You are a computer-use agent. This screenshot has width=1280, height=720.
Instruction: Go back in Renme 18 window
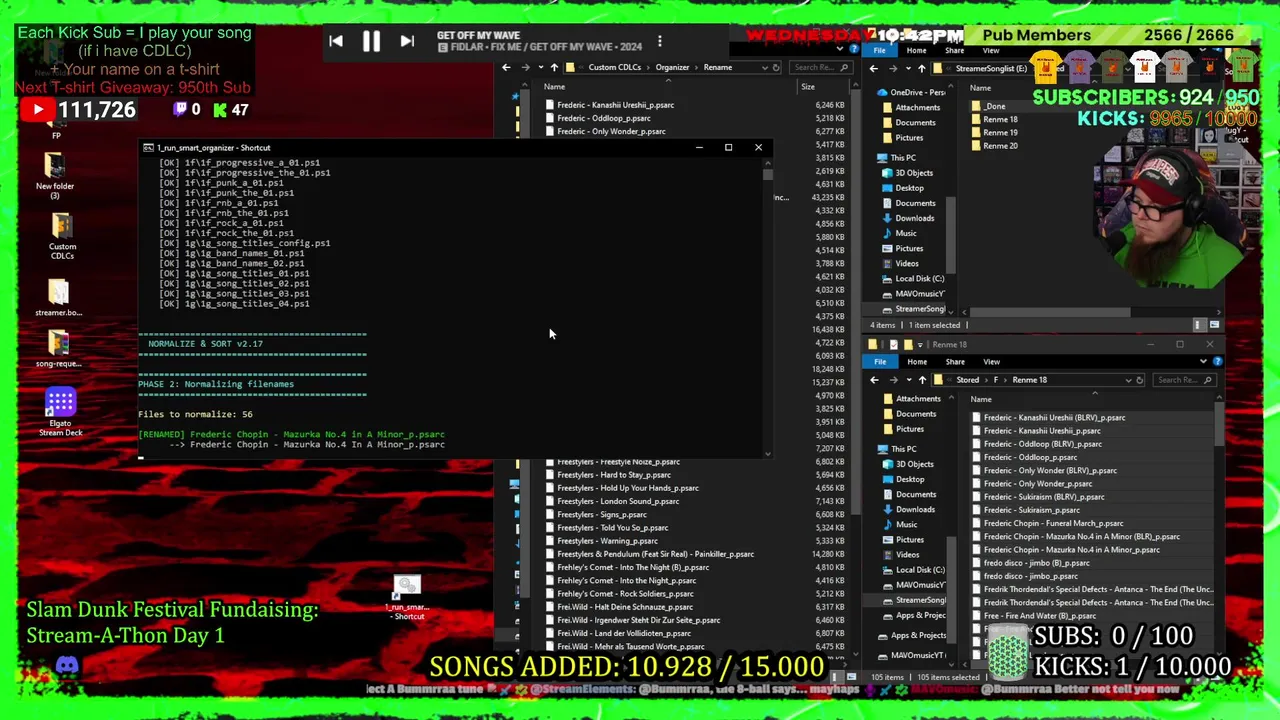point(873,380)
